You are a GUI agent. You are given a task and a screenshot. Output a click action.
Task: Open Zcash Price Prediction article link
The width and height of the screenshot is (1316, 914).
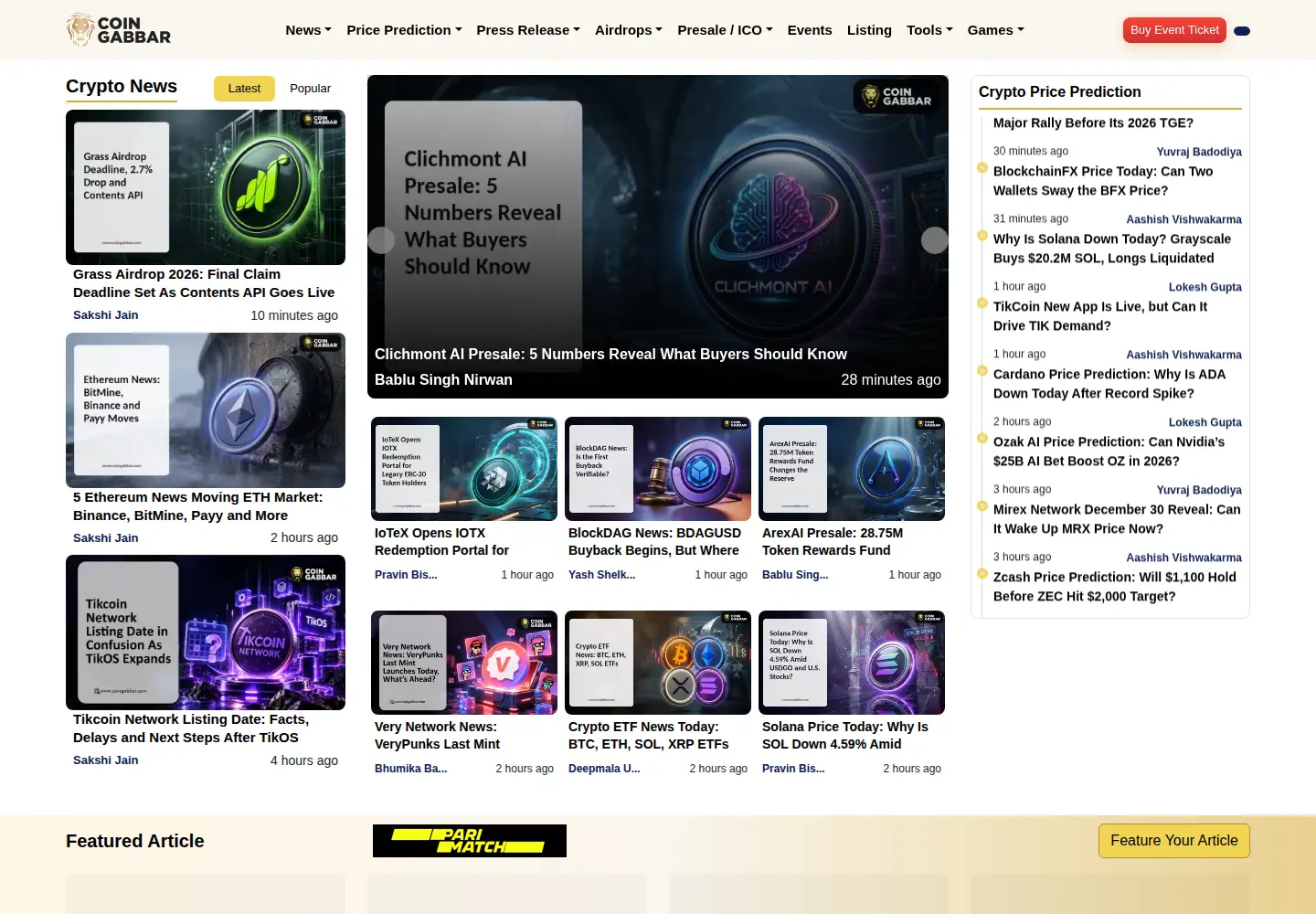1115,587
